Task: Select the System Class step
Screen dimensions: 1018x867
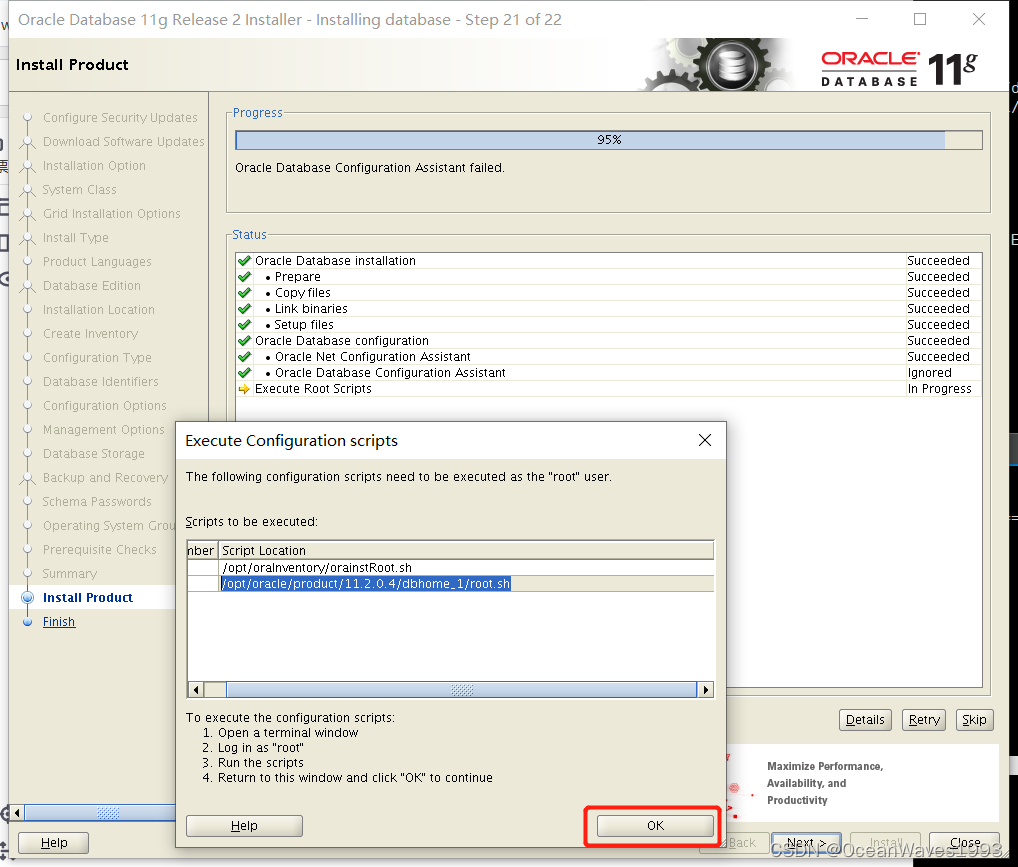Action: pyautogui.click(x=79, y=189)
